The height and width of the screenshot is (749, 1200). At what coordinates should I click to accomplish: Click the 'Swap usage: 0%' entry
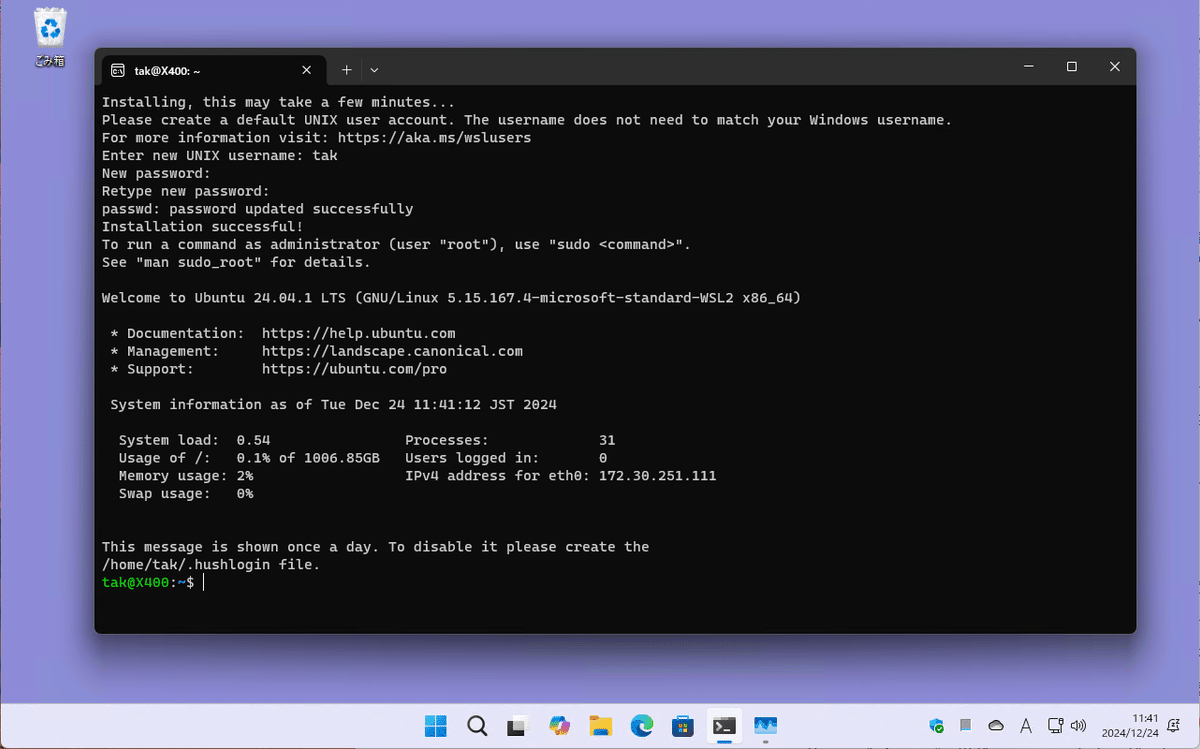(x=185, y=494)
